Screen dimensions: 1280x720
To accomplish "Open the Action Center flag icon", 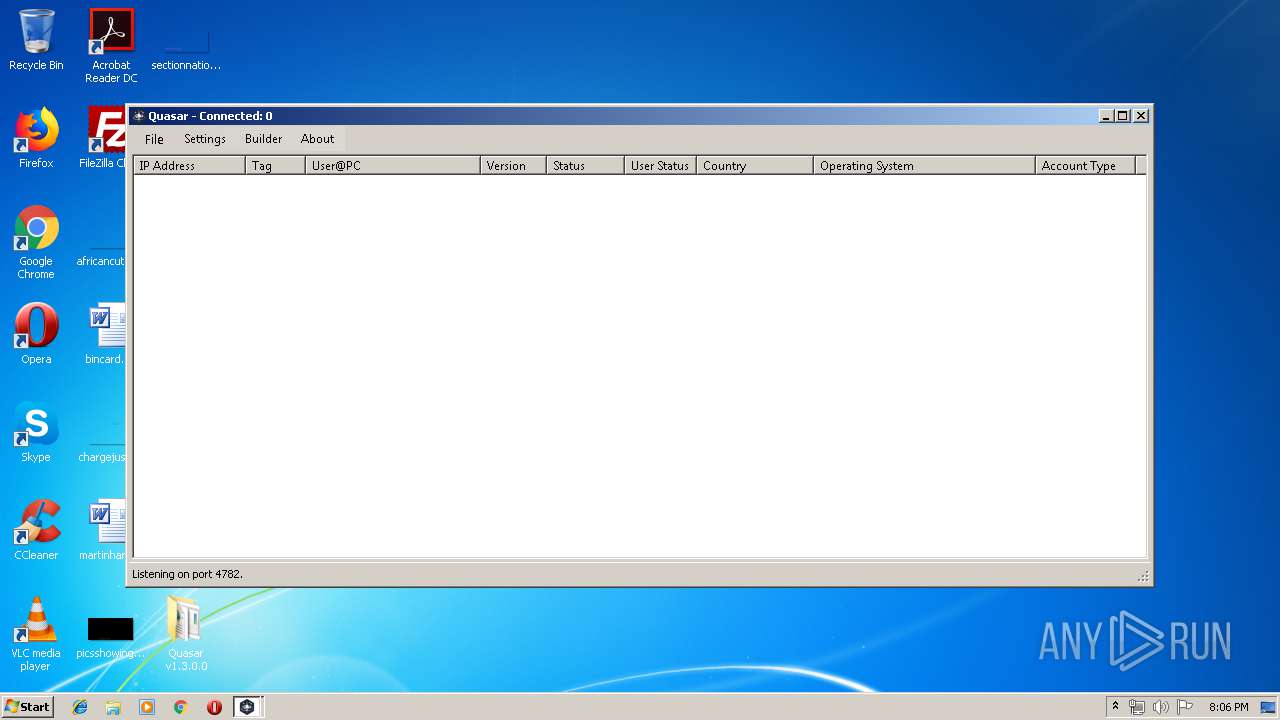I will click(x=1185, y=707).
